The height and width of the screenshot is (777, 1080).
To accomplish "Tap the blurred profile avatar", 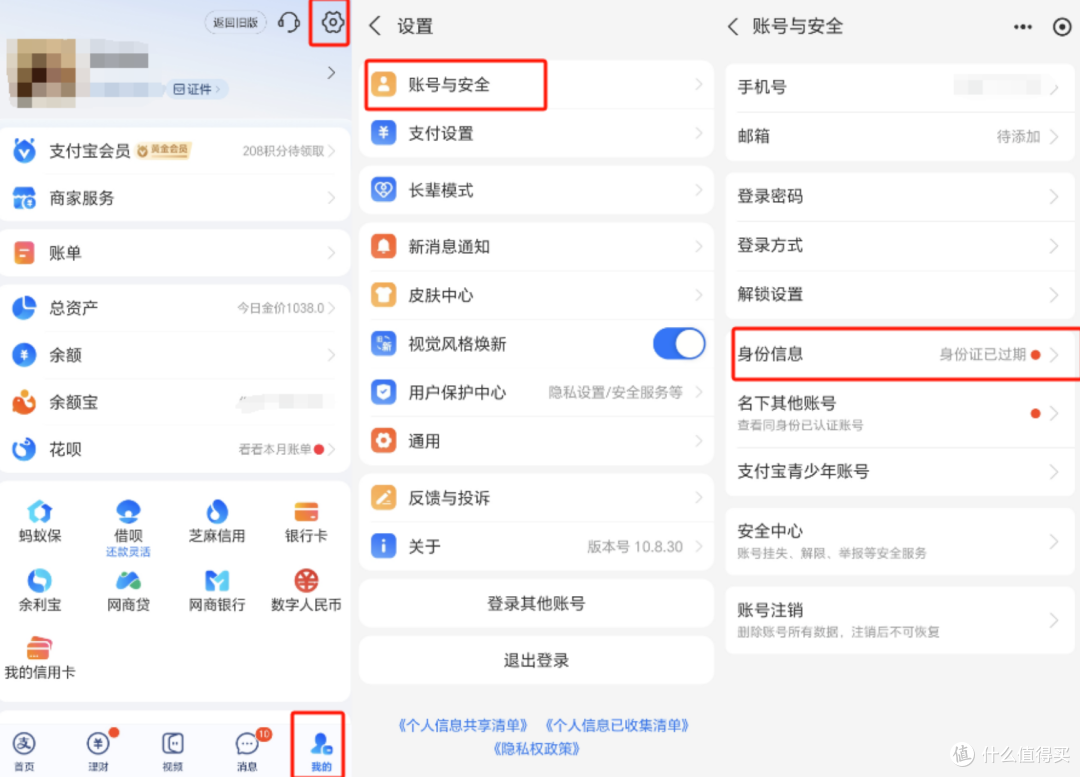I will (x=41, y=72).
